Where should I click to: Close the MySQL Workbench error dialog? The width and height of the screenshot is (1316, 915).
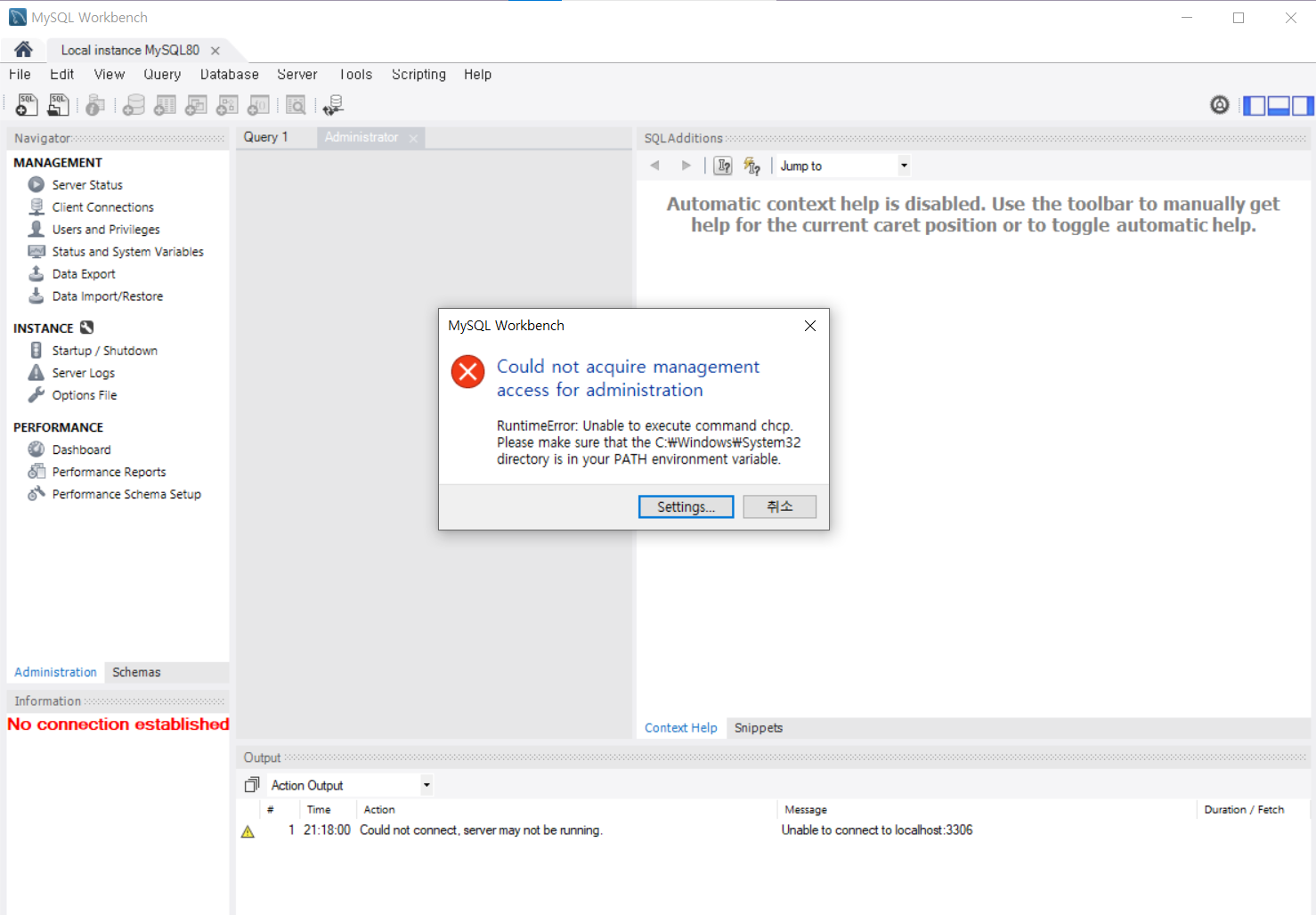pos(810,326)
